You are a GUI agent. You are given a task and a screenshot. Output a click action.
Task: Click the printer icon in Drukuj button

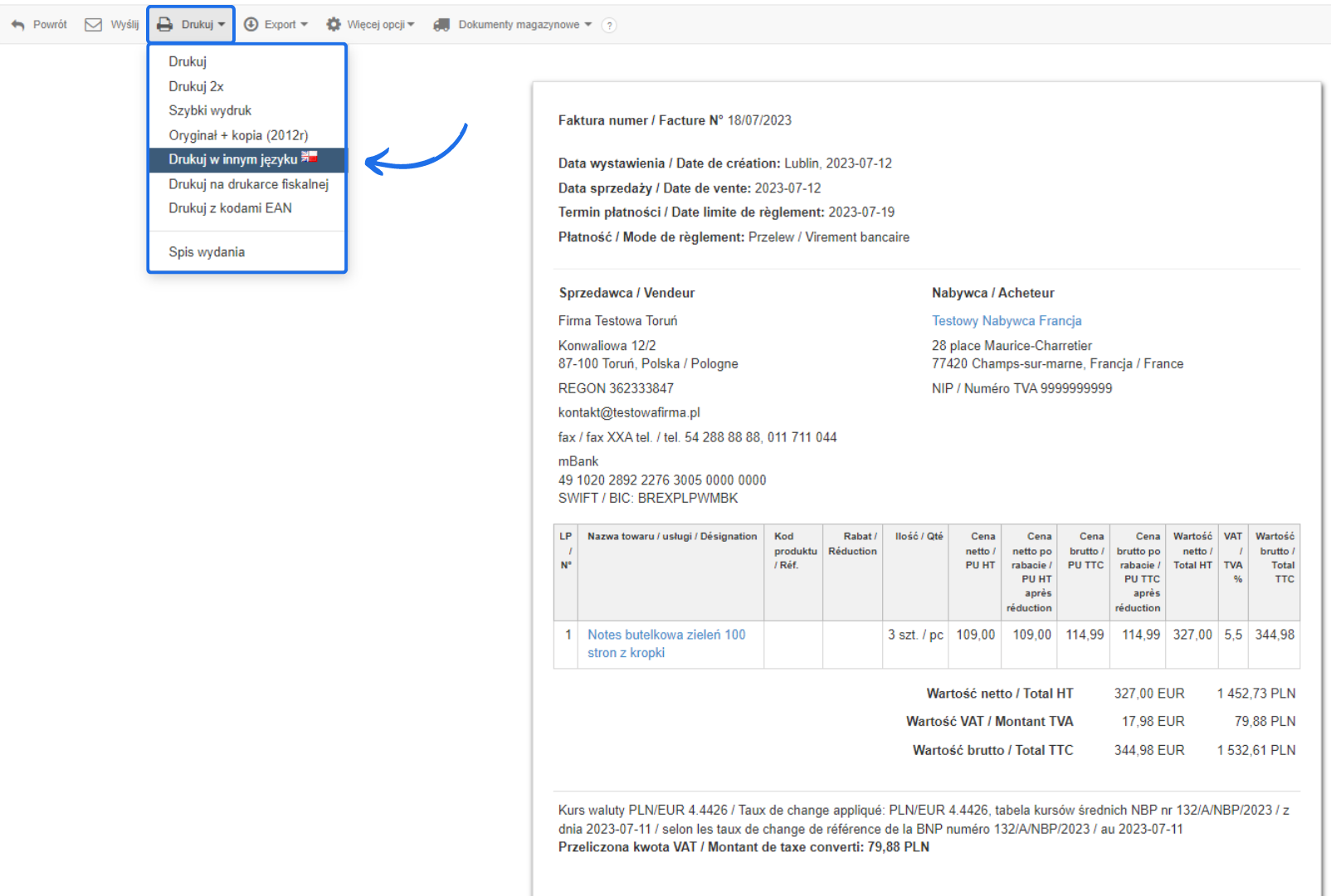(x=165, y=25)
